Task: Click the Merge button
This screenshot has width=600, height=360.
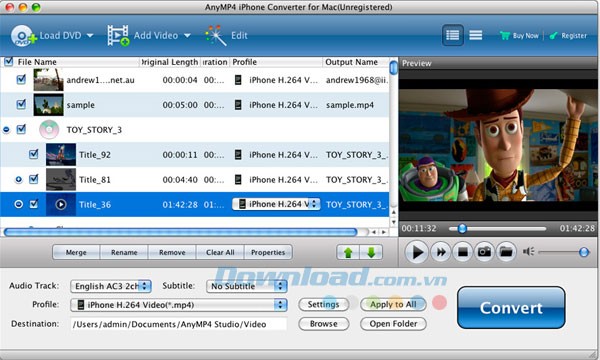Action: coord(76,252)
